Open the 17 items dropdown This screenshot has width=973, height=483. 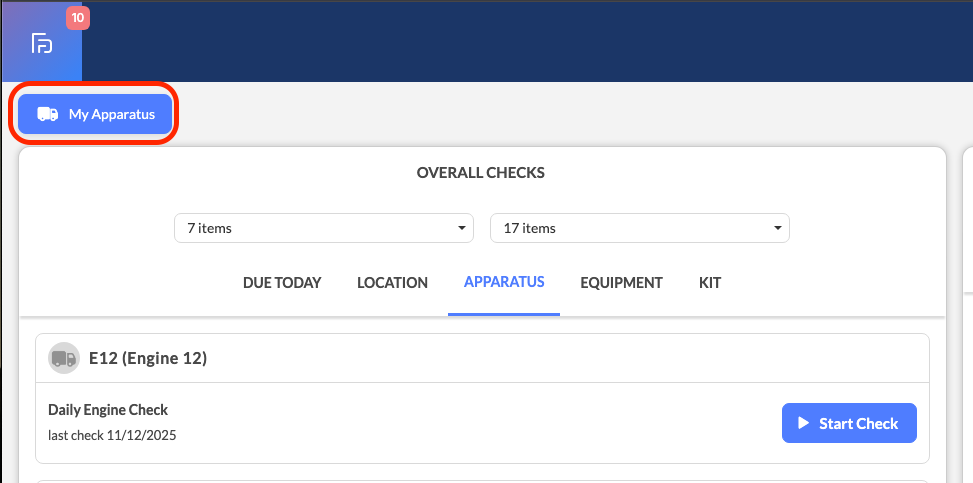tap(639, 228)
